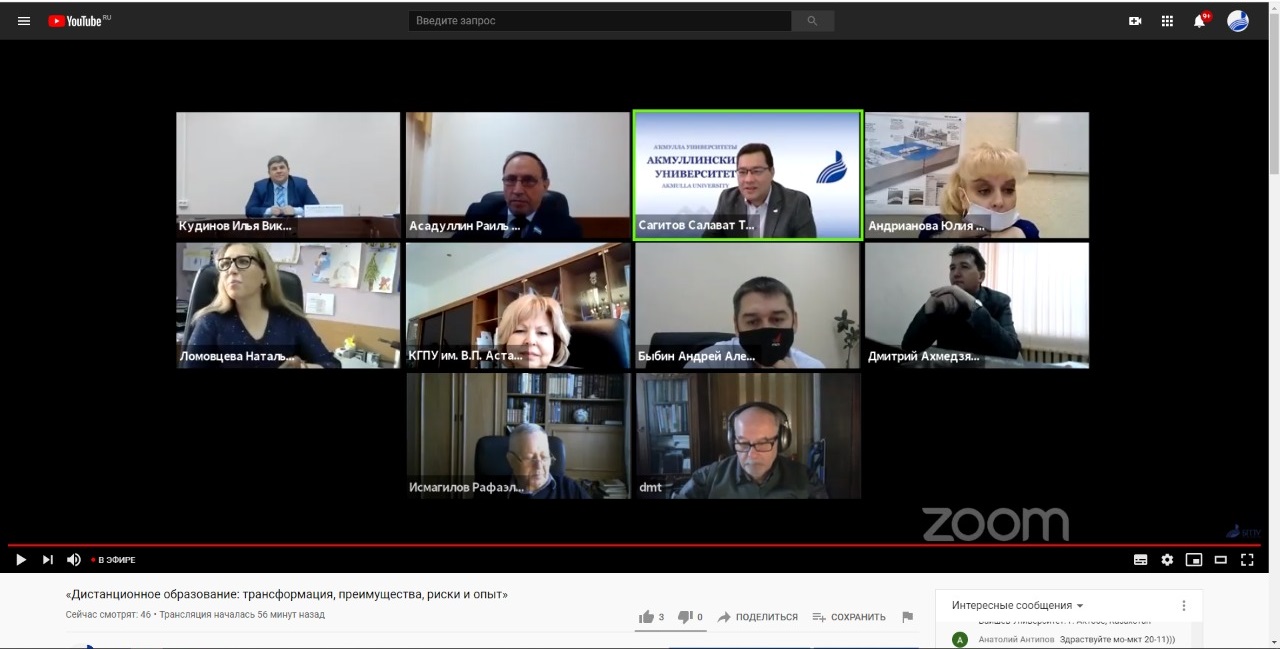Open the create video camera icon
Screen dimensions: 1280x649
click(1135, 21)
